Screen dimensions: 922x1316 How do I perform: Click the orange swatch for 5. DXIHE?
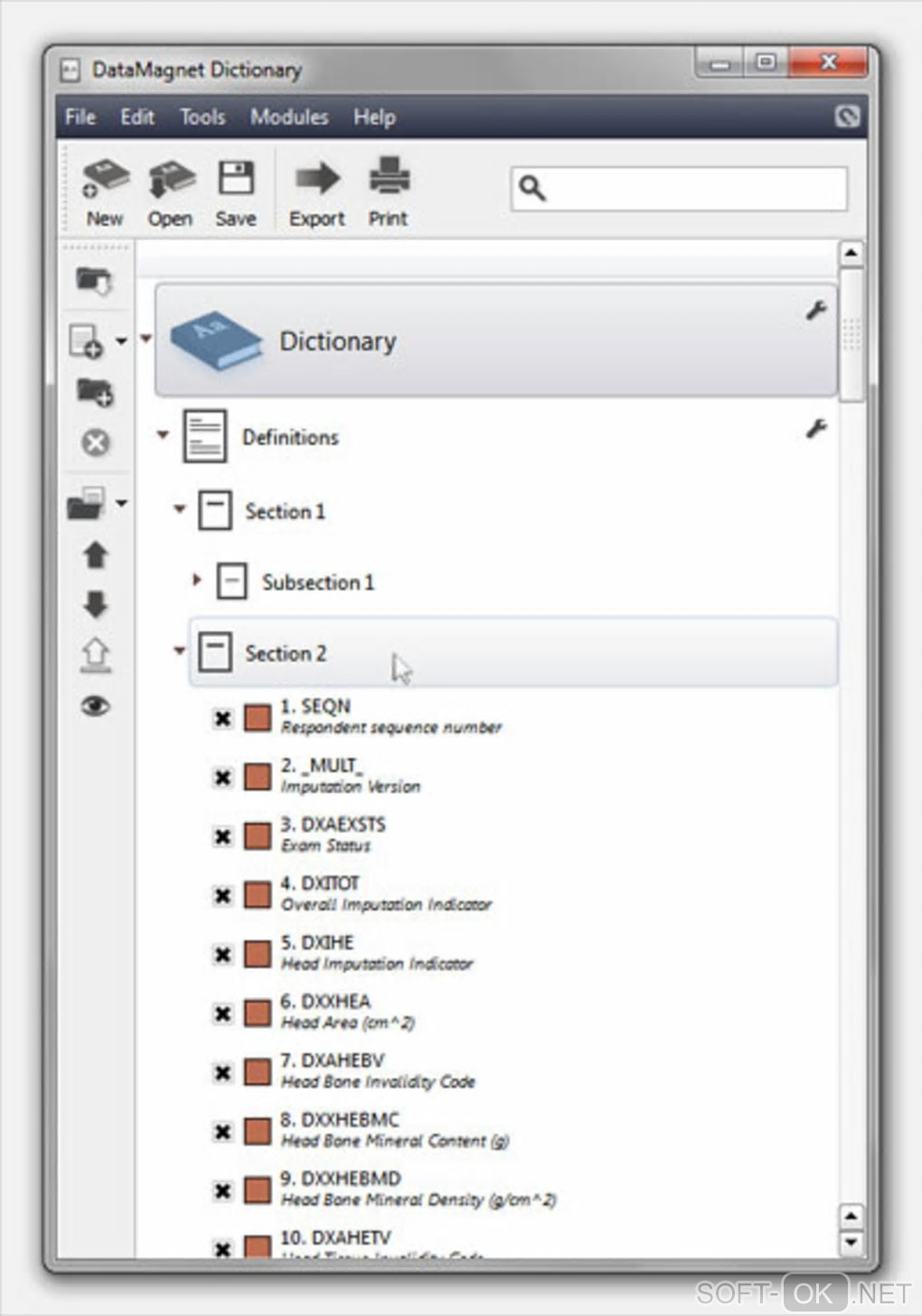[x=258, y=954]
